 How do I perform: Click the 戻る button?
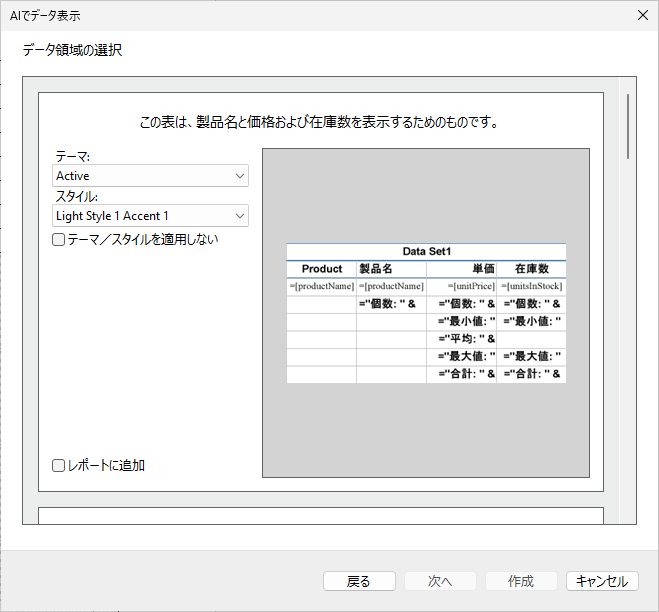click(359, 581)
